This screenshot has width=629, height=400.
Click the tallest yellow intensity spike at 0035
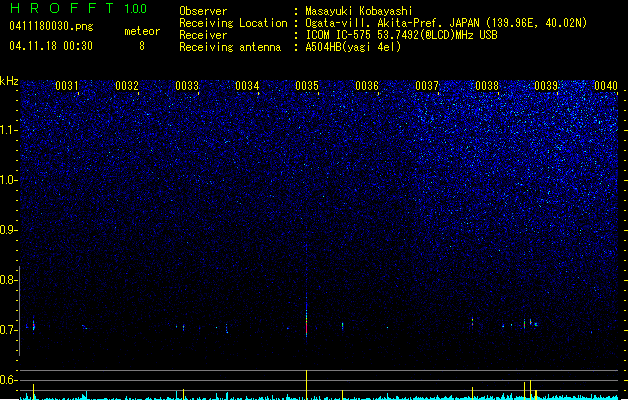pyautogui.click(x=306, y=385)
